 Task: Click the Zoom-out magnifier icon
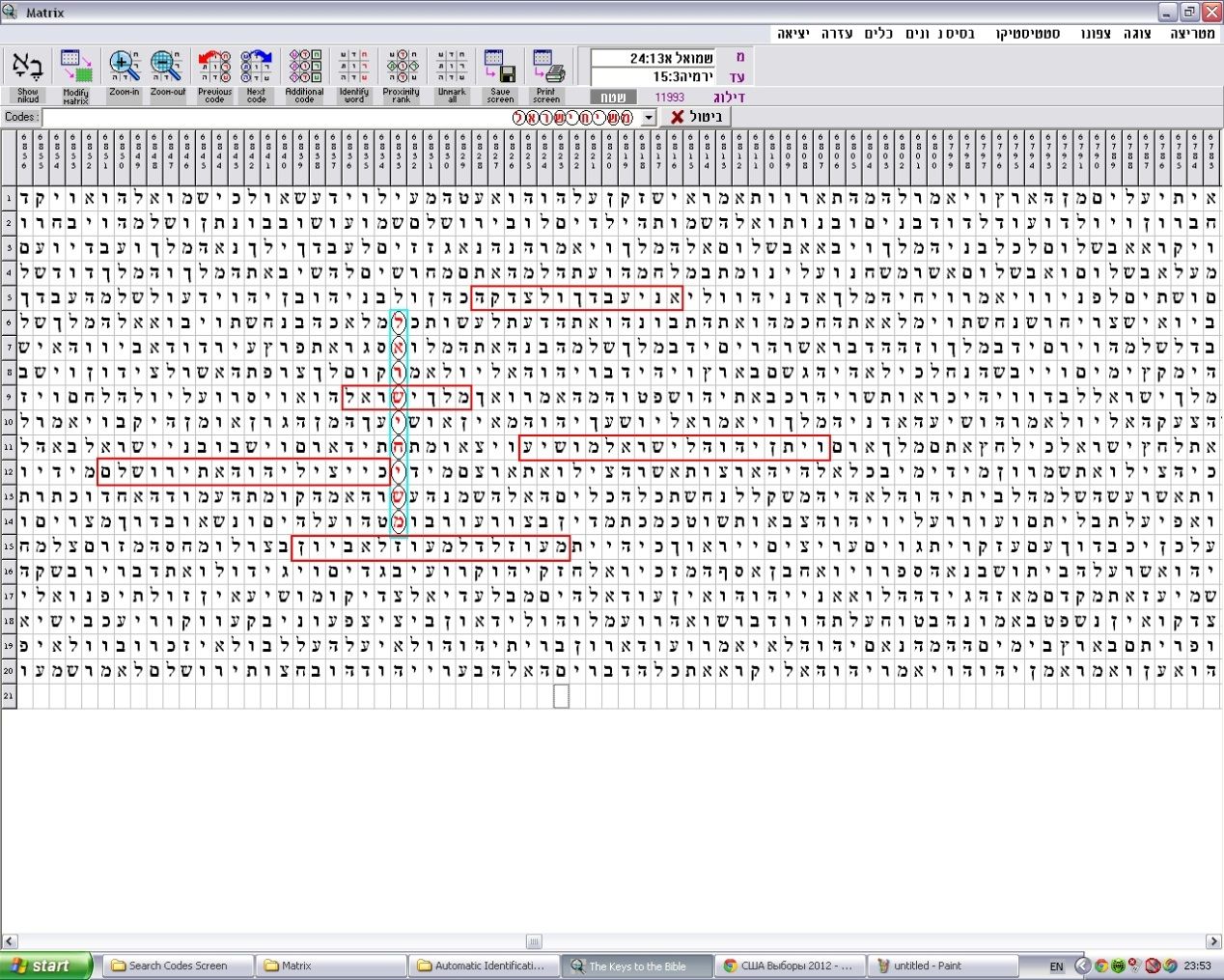(167, 68)
